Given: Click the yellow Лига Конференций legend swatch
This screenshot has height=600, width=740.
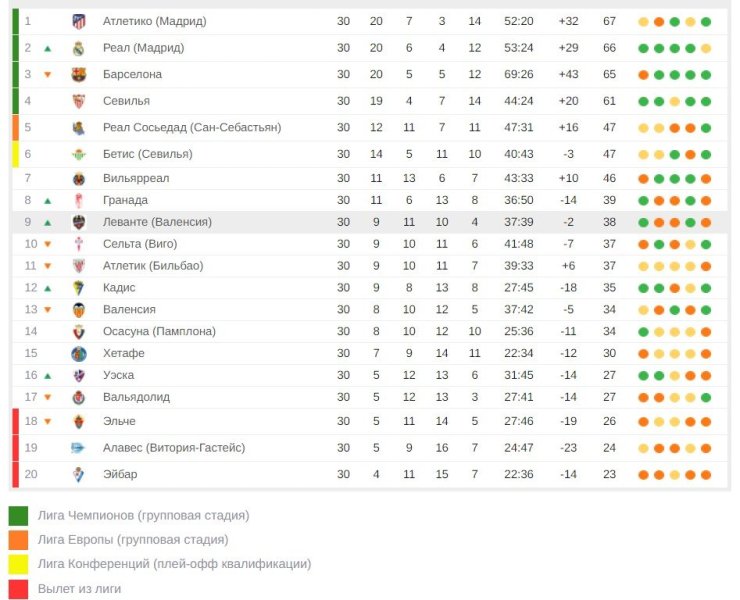Looking at the screenshot, I should (x=18, y=565).
